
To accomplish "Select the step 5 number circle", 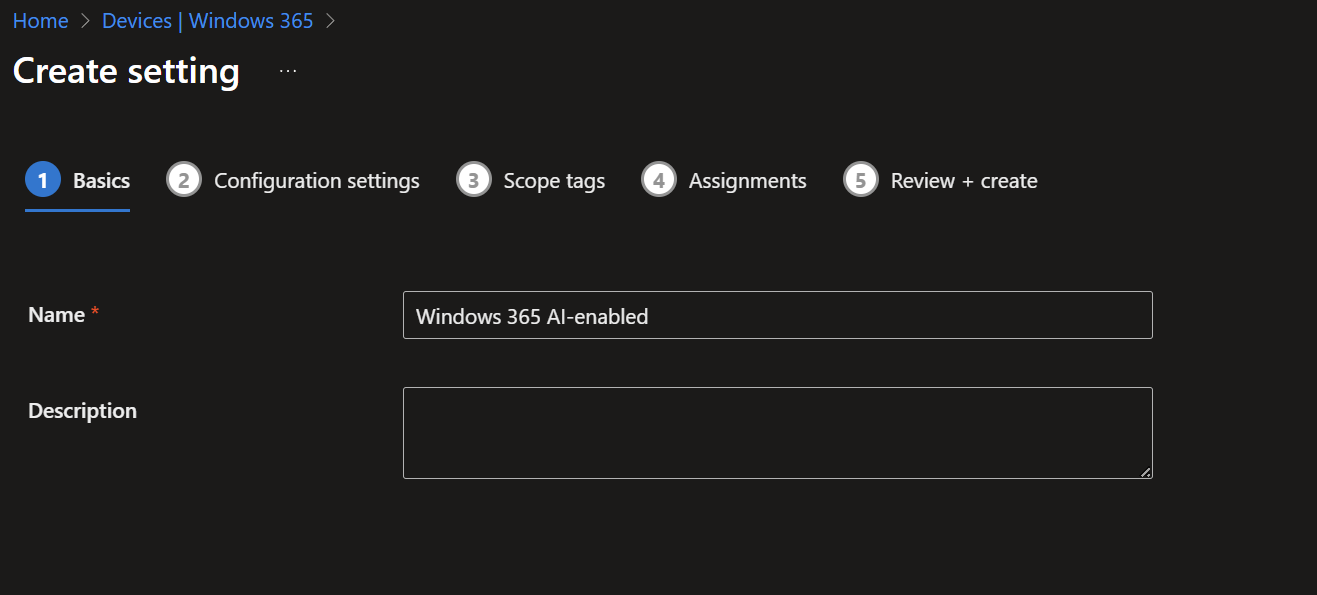I will tap(861, 181).
